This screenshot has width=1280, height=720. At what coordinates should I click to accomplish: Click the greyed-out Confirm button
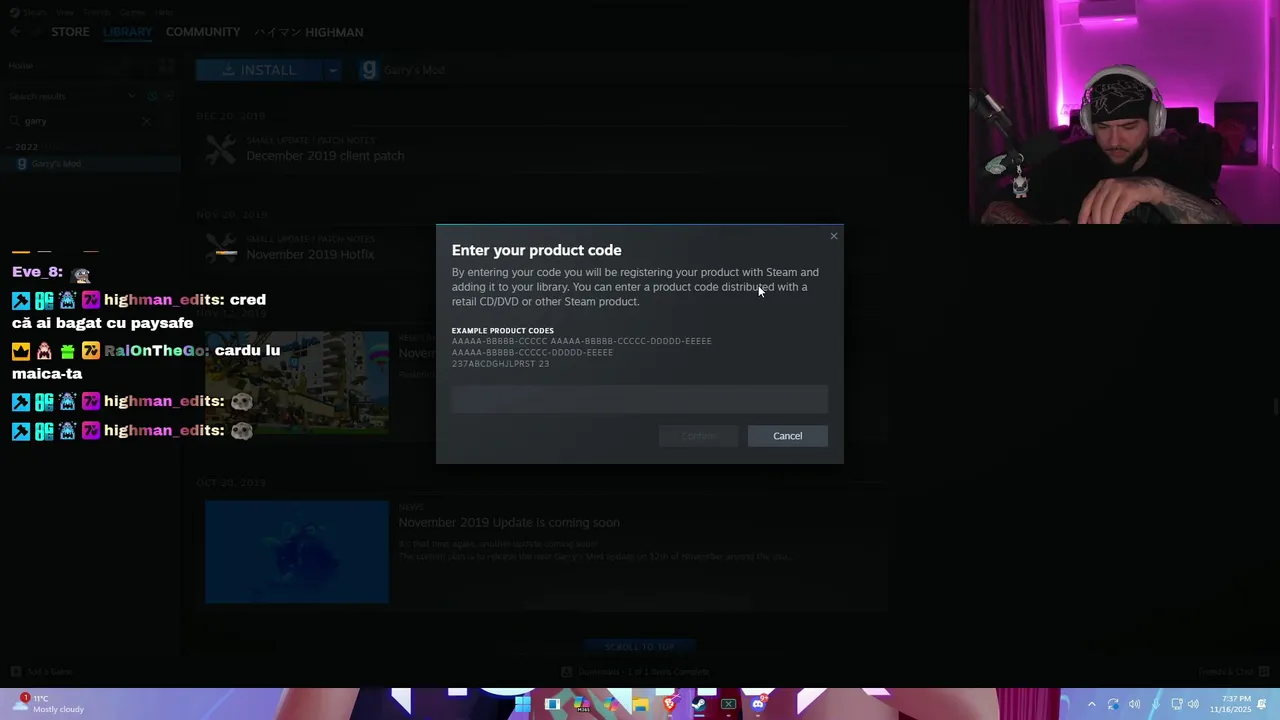click(699, 436)
